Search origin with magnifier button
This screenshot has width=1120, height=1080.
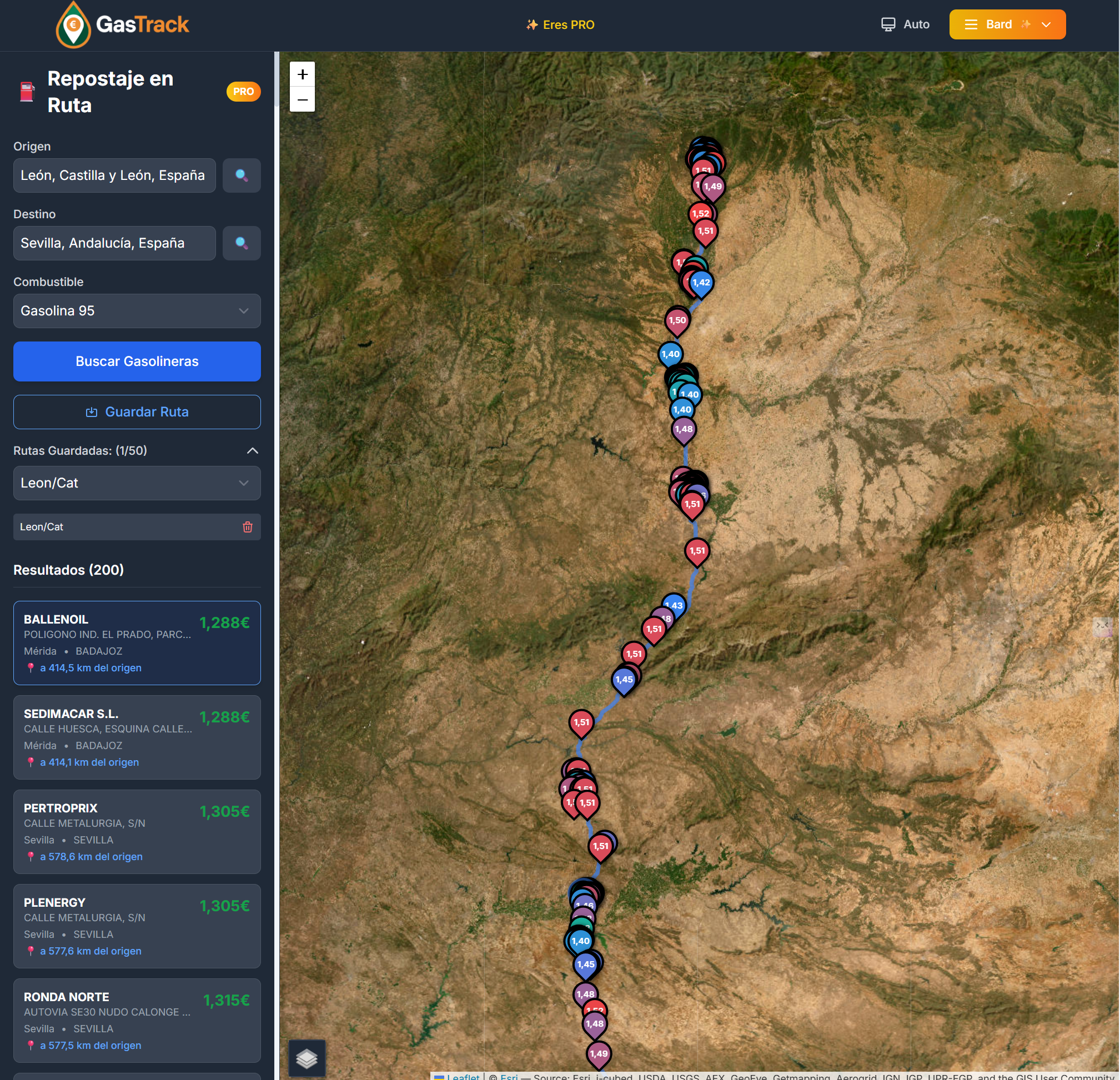pyautogui.click(x=242, y=175)
